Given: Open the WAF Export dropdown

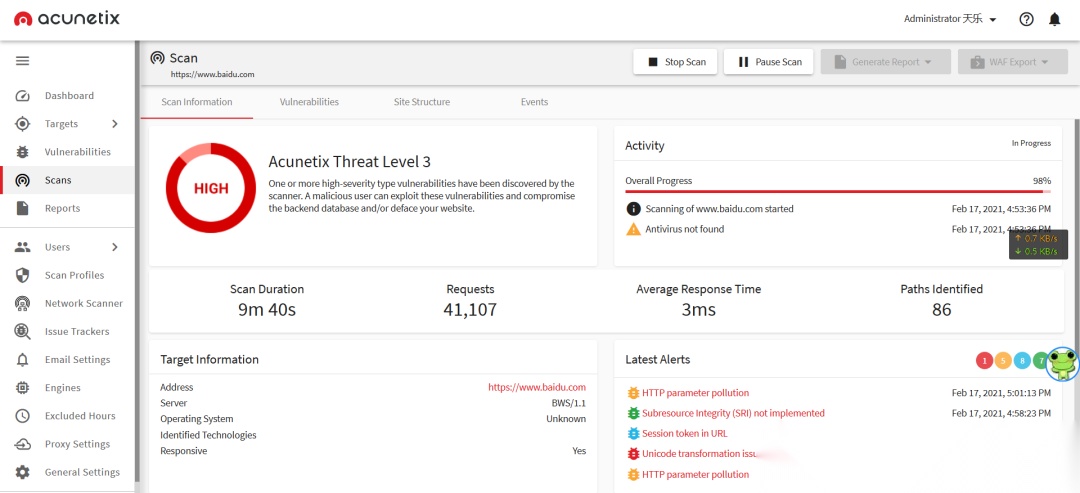Looking at the screenshot, I should click(1011, 62).
